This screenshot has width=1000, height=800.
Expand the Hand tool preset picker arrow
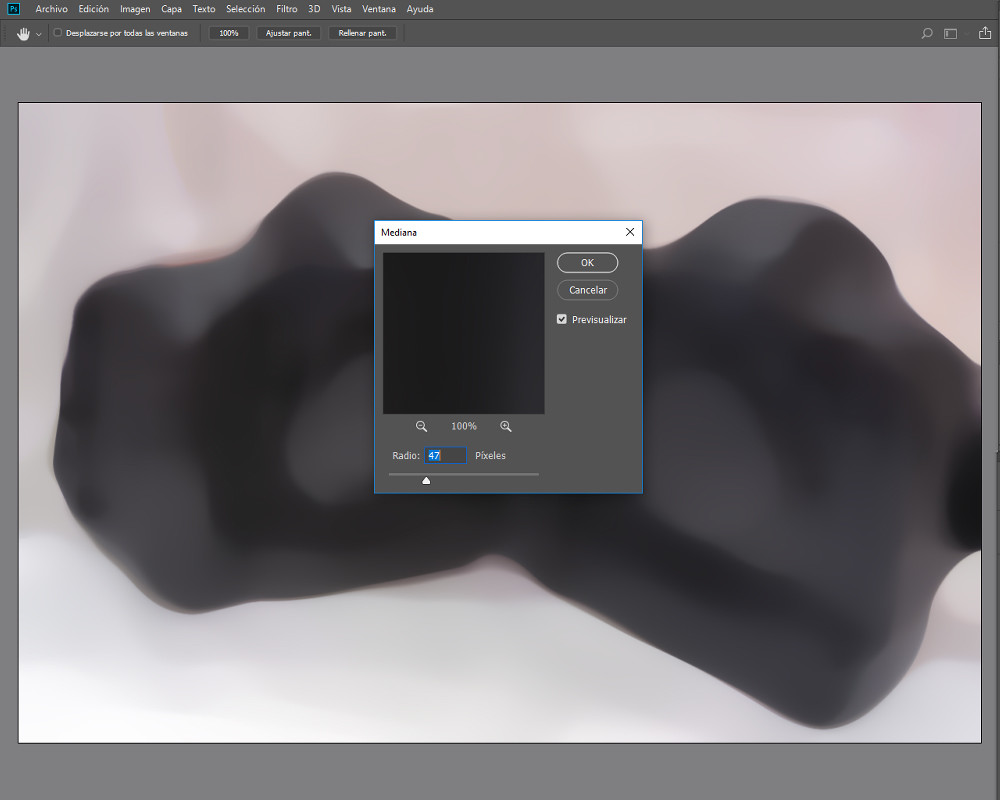click(x=39, y=34)
